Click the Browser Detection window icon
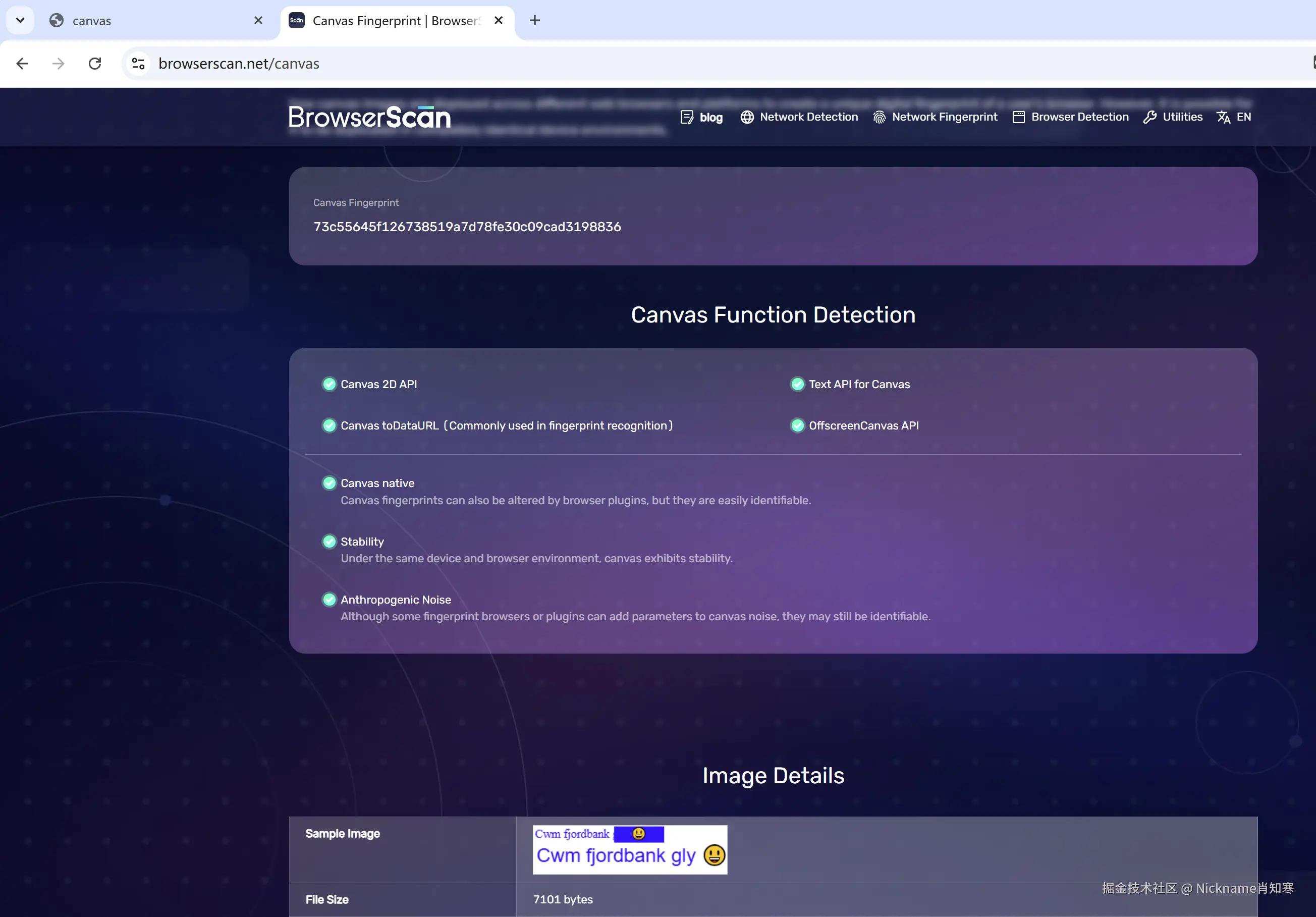The image size is (1316, 917). 1018,118
